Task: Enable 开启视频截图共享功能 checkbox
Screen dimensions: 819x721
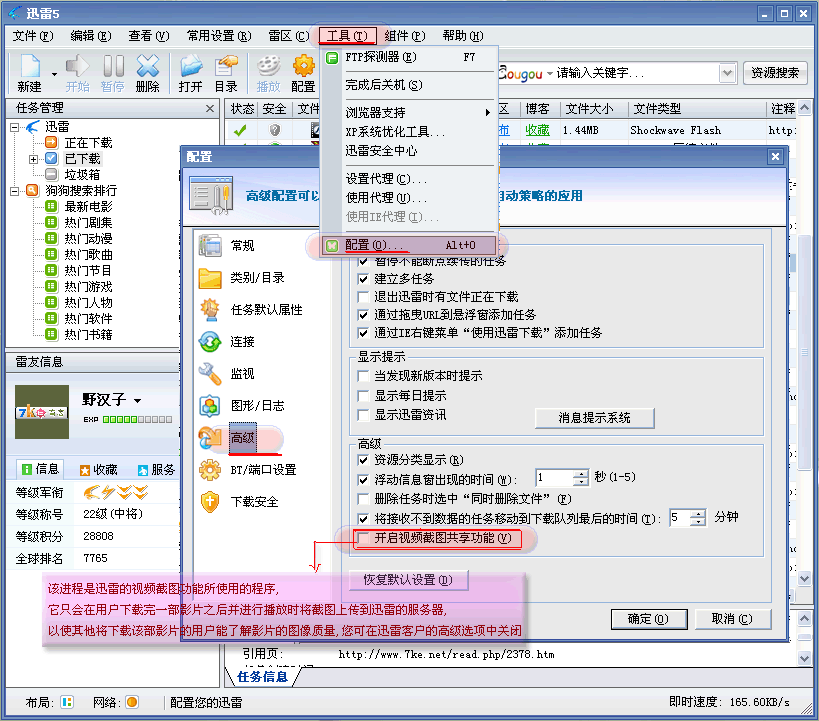Action: pos(364,538)
